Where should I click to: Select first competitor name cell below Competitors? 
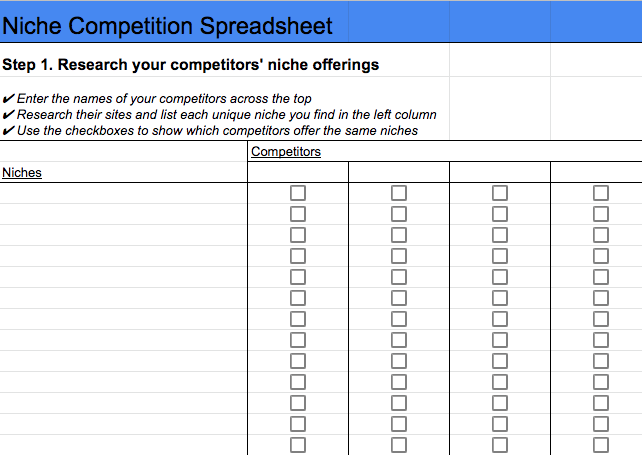click(298, 172)
